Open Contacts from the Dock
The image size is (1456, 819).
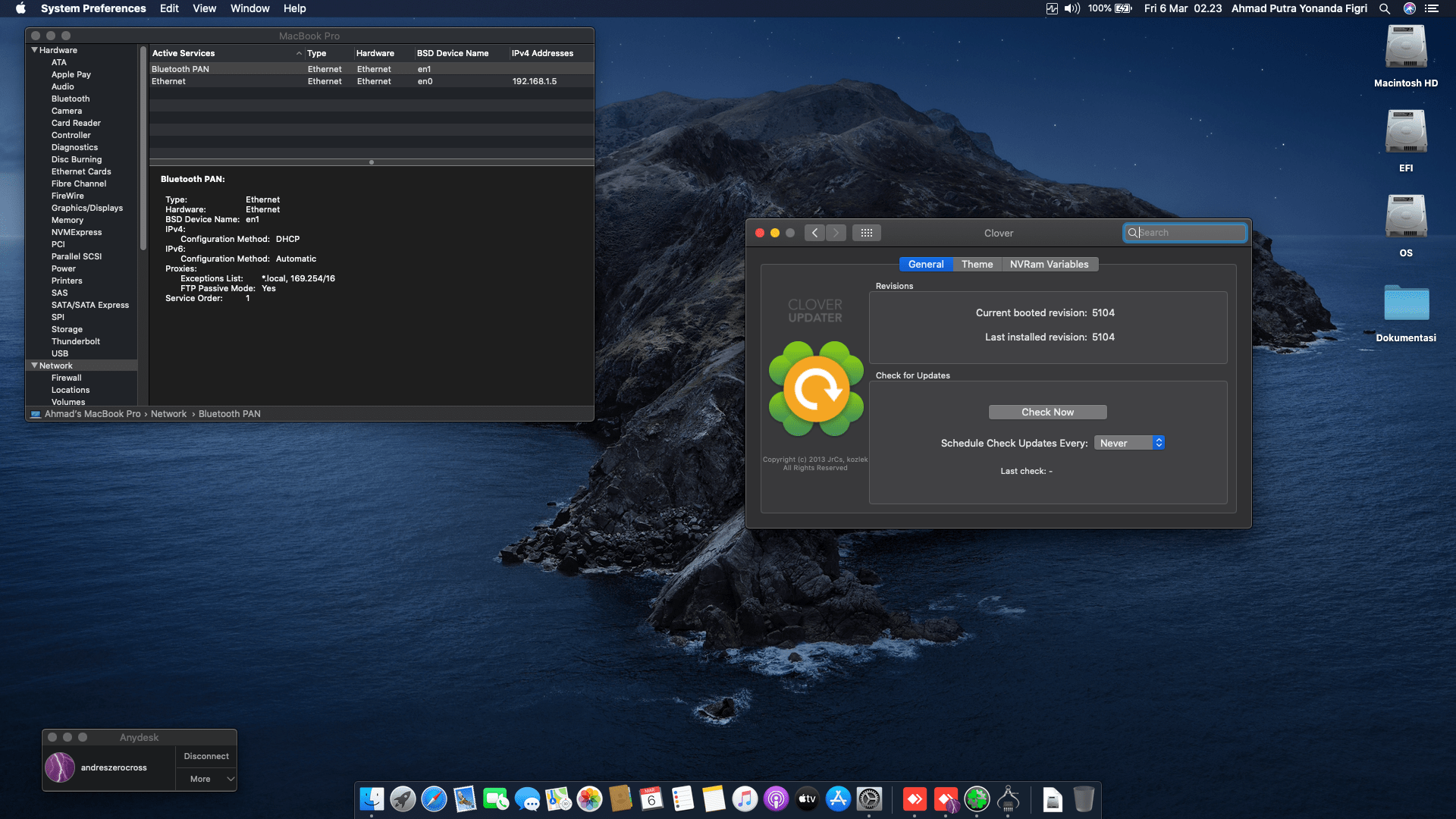click(x=620, y=799)
